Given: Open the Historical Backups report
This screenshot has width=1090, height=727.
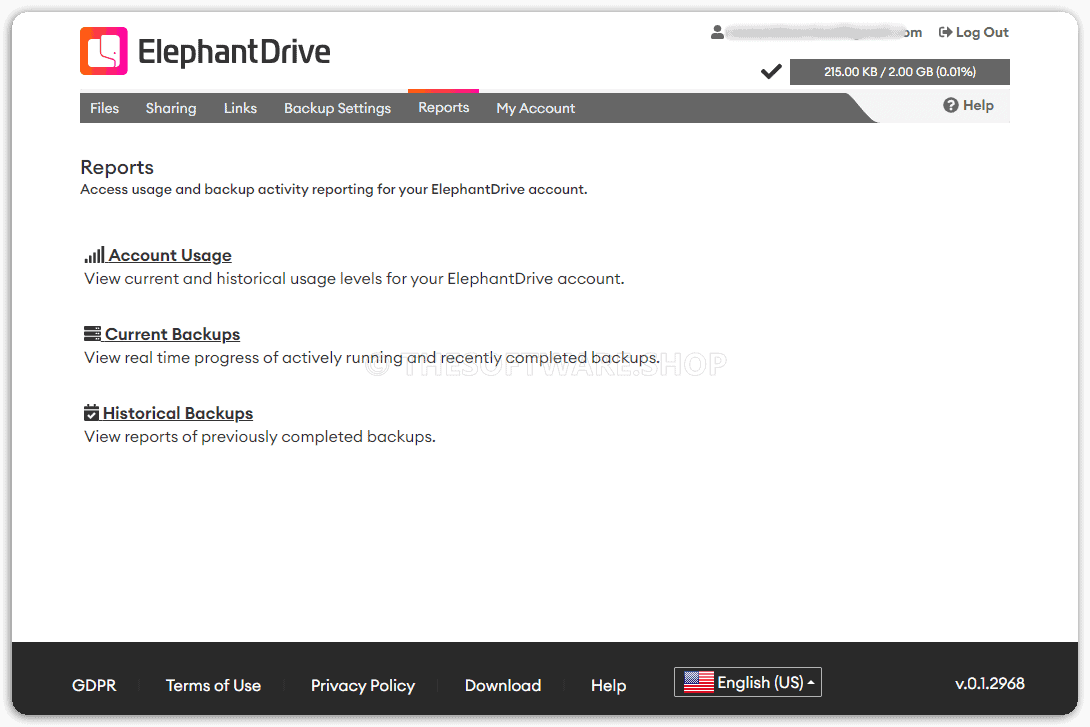Looking at the screenshot, I should (x=178, y=414).
